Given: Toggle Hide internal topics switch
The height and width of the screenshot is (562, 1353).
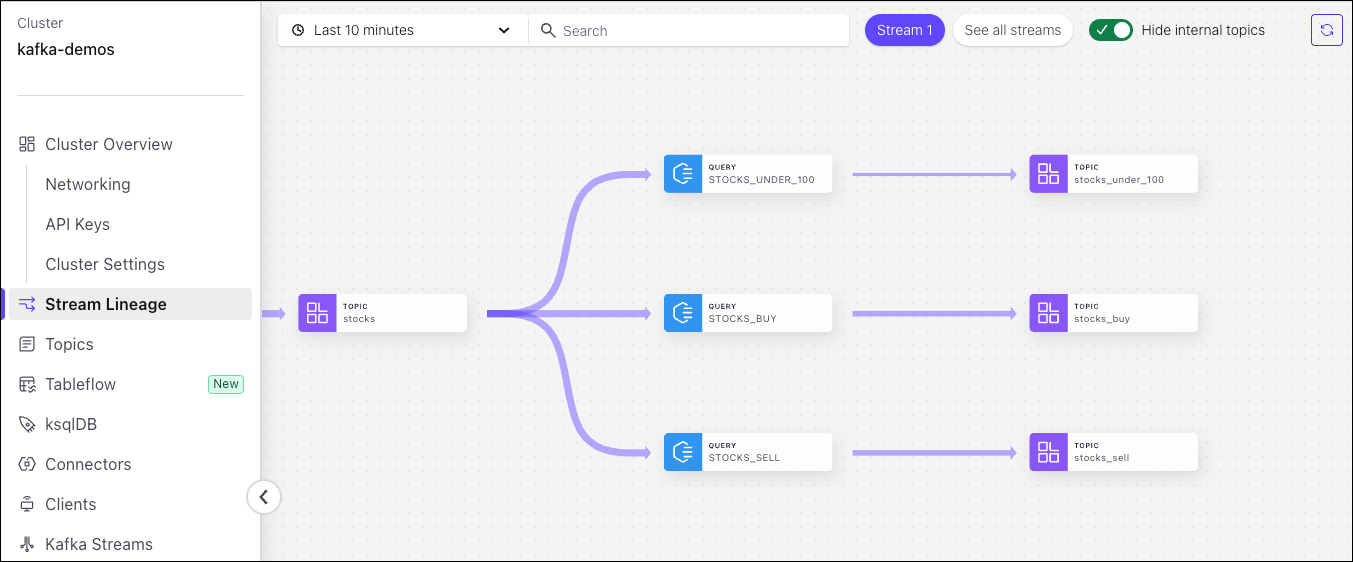Looking at the screenshot, I should [x=1111, y=30].
